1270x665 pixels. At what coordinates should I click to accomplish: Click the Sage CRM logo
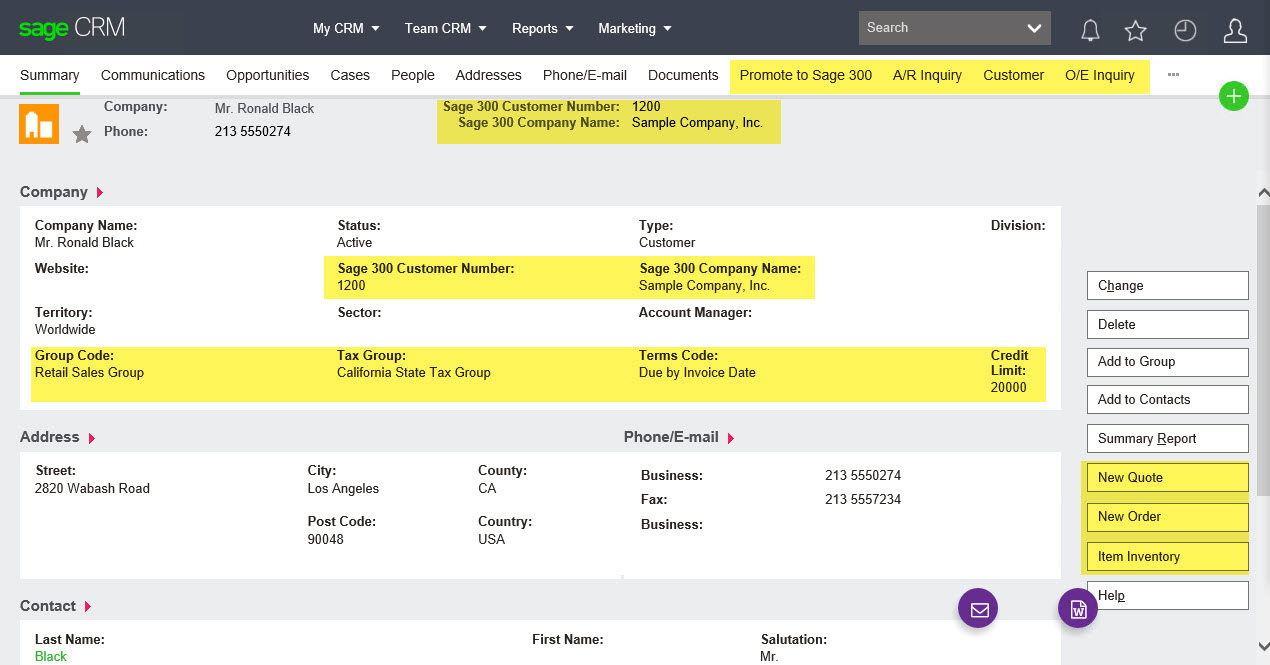click(72, 28)
